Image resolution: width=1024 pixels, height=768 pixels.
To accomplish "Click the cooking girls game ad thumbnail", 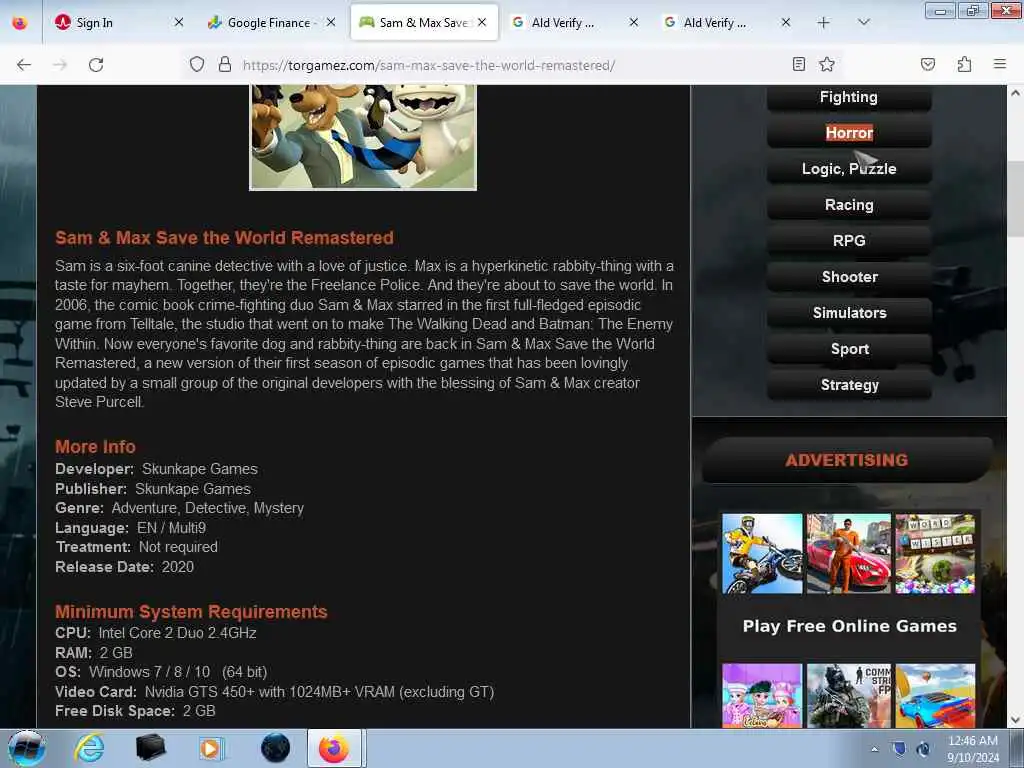I will tap(762, 696).
